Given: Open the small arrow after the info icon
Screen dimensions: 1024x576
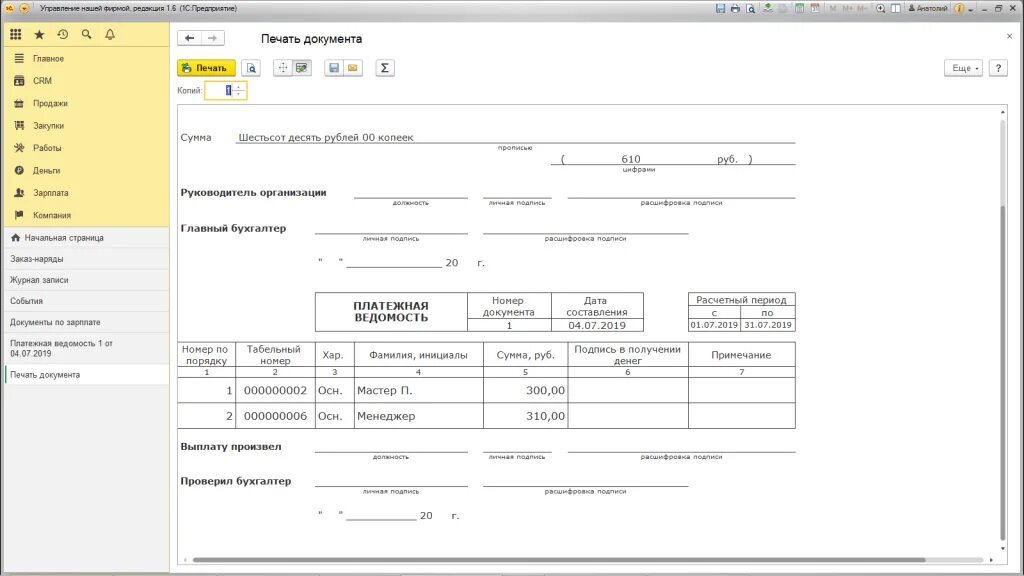Looking at the screenshot, I should coord(970,9).
